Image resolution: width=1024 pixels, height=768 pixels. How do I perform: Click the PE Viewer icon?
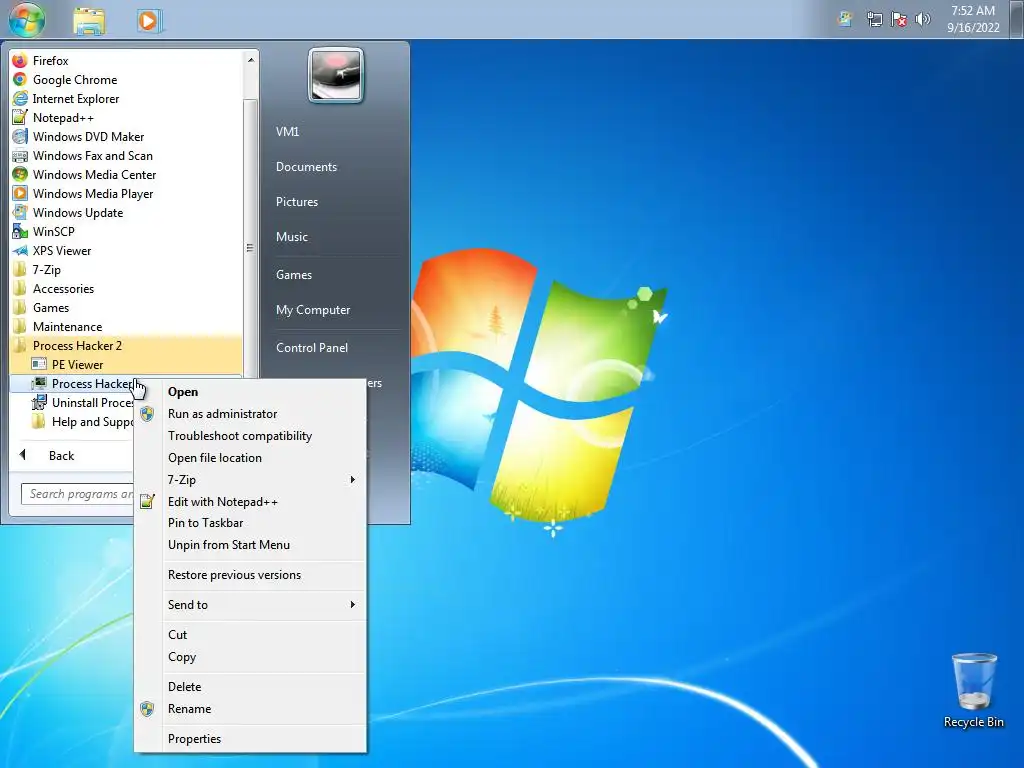coord(39,364)
